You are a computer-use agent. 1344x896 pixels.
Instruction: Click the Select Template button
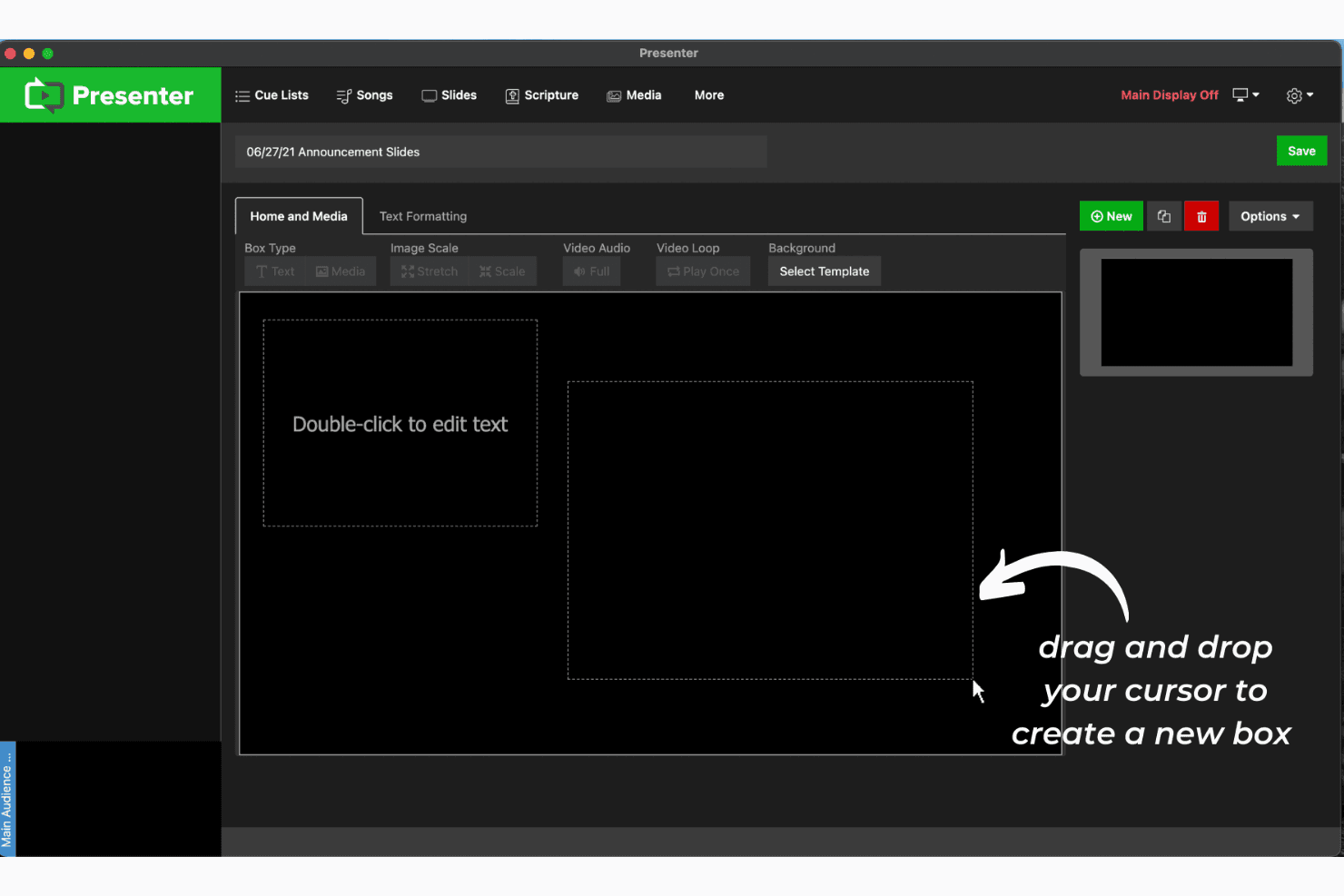825,271
